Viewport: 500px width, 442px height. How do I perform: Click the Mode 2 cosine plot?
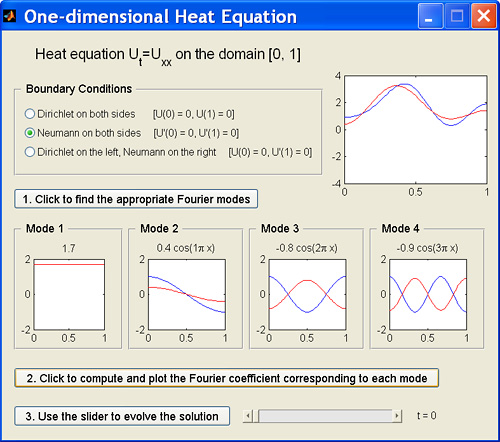click(187, 295)
